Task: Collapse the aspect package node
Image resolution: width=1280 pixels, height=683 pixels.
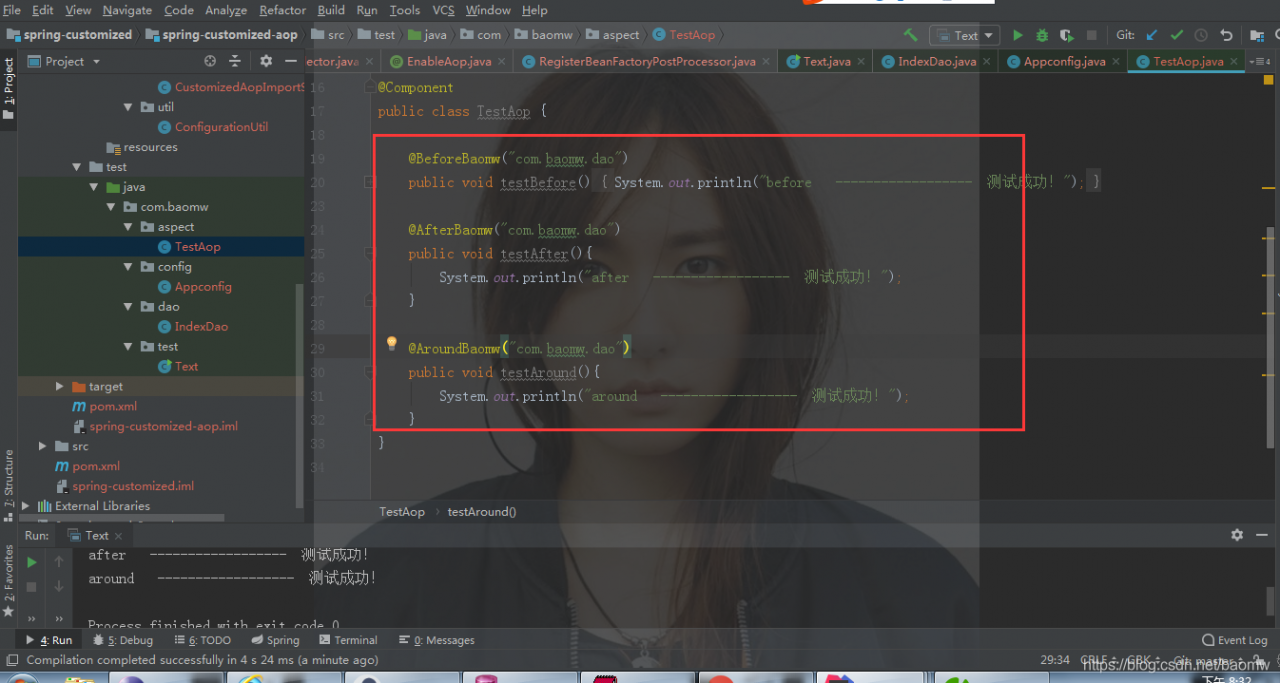Action: point(128,227)
